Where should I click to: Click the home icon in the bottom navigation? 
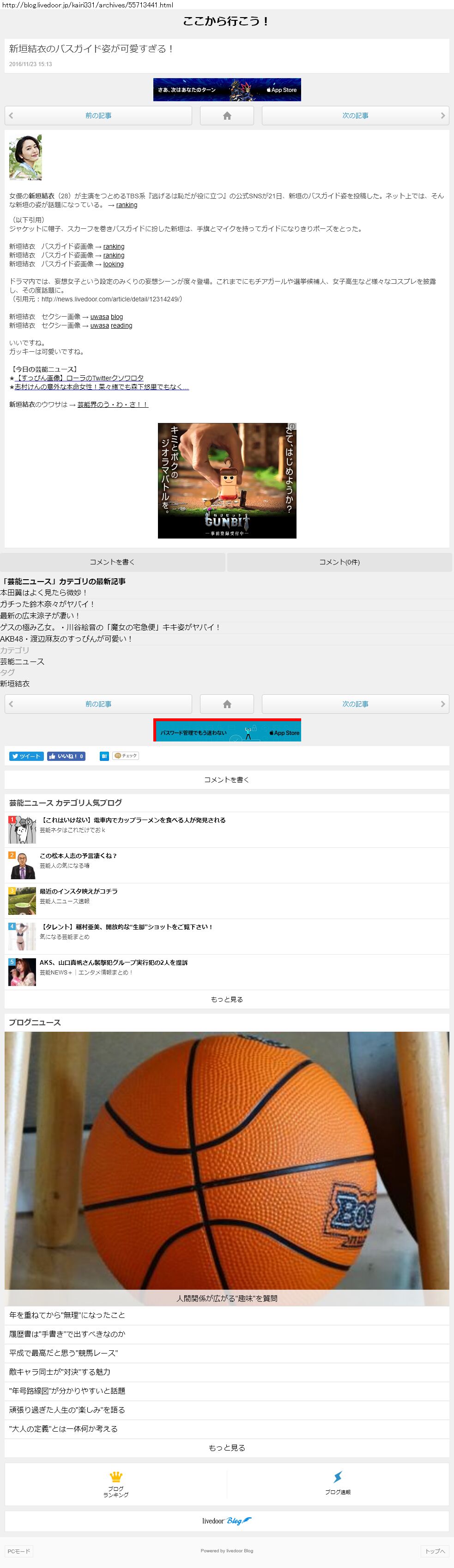227,704
